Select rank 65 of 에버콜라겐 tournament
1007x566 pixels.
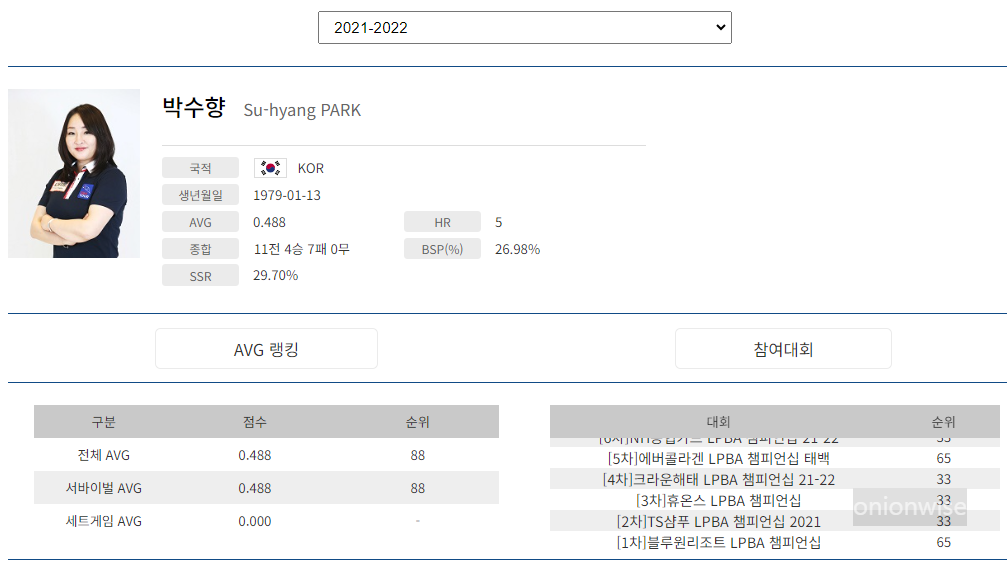943,459
